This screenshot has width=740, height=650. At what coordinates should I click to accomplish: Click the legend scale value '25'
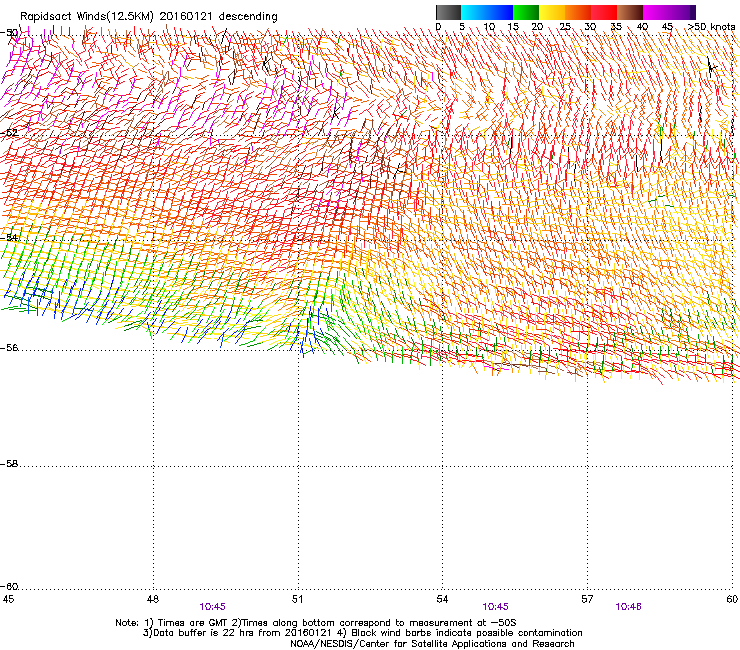565,27
